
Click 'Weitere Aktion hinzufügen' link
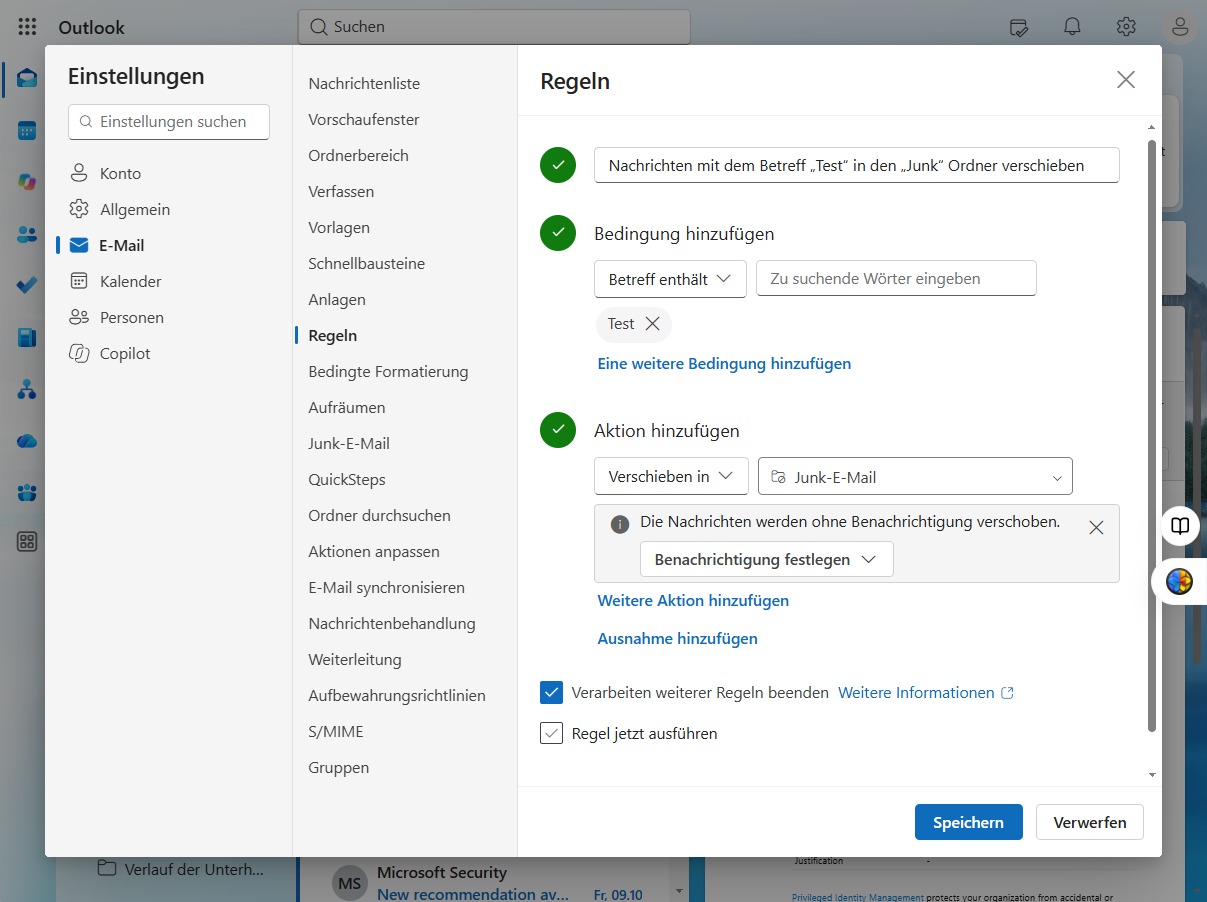(693, 600)
